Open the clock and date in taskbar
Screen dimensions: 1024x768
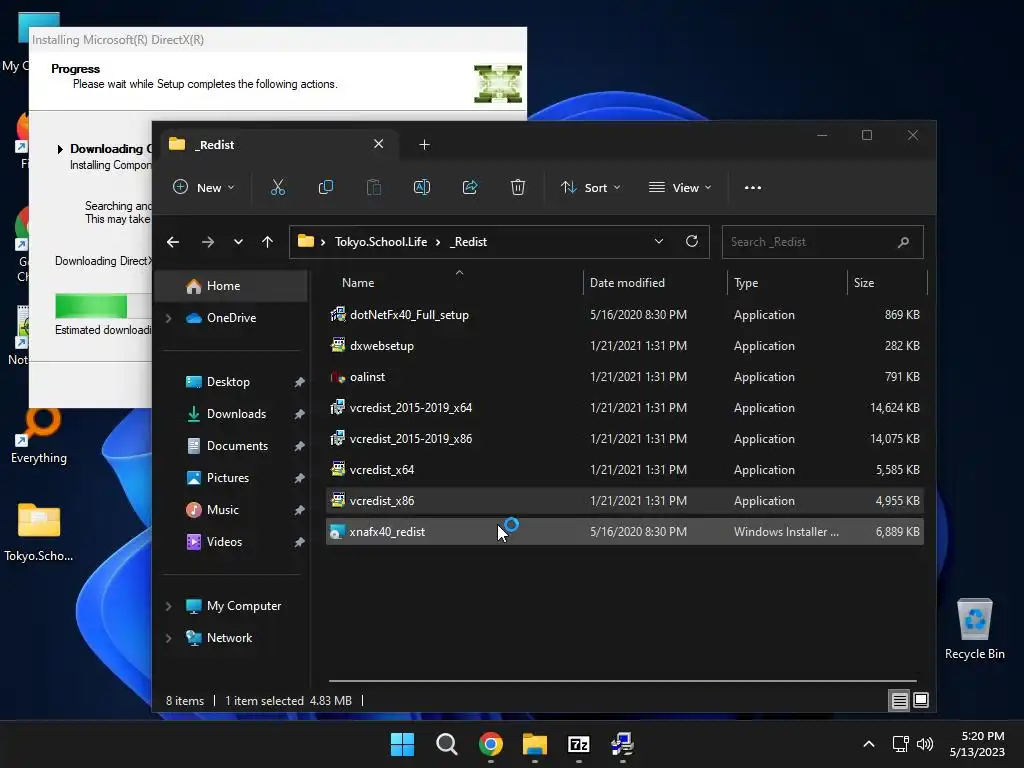pos(977,744)
